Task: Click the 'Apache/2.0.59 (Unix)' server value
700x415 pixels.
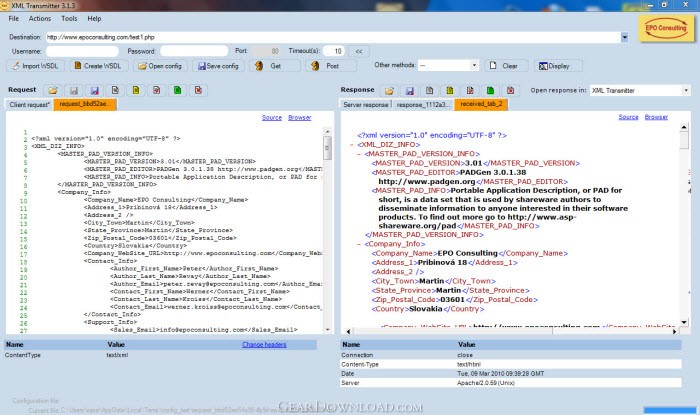Action: click(x=486, y=383)
